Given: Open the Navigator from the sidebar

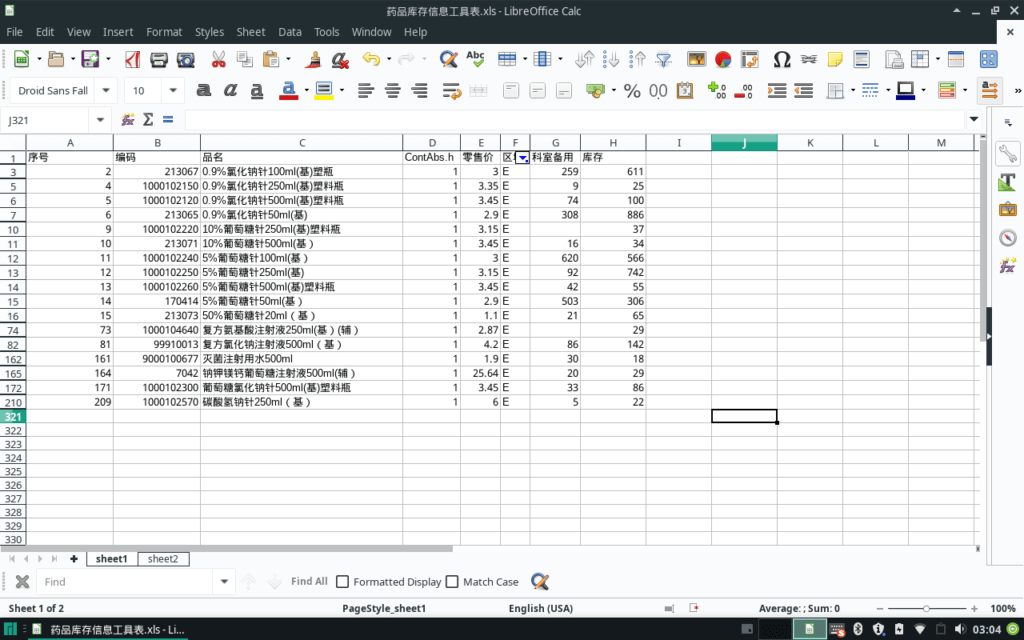Looking at the screenshot, I should [1007, 237].
